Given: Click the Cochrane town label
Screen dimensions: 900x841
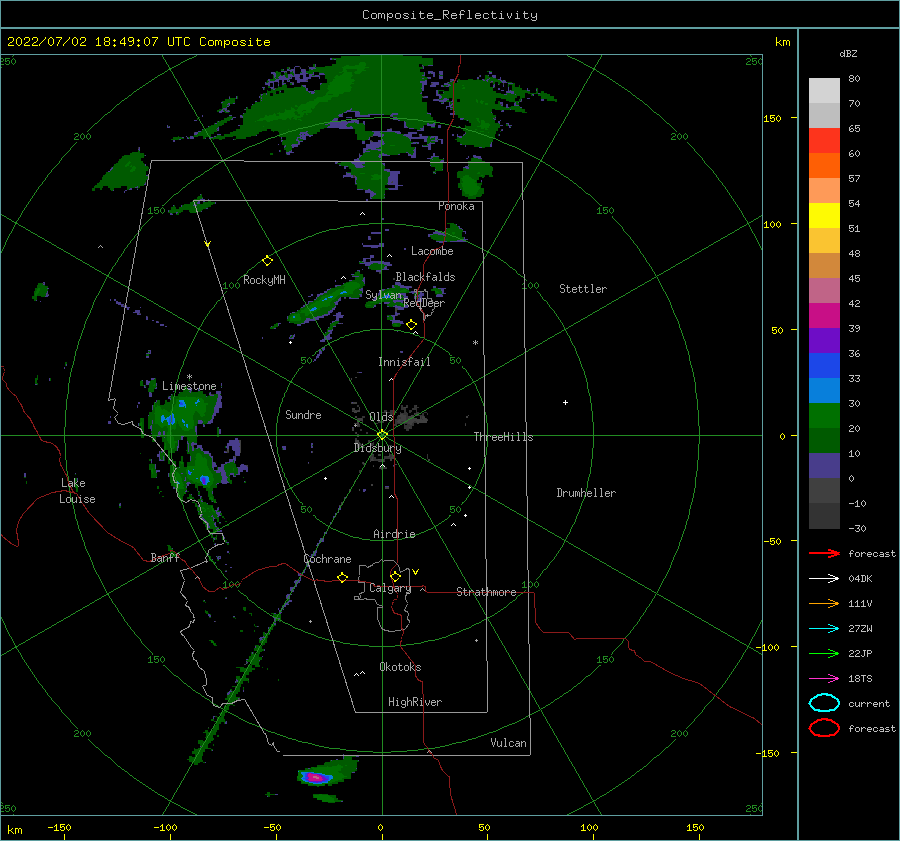Looking at the screenshot, I should pyautogui.click(x=327, y=559).
